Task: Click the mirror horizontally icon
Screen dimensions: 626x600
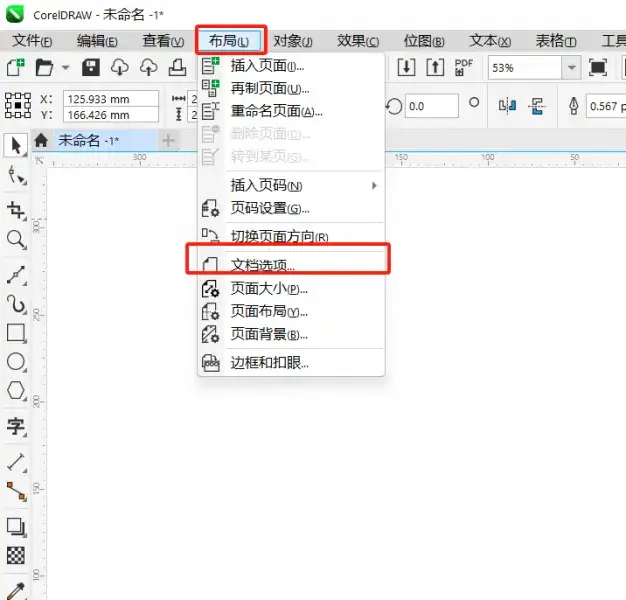Action: click(x=507, y=106)
